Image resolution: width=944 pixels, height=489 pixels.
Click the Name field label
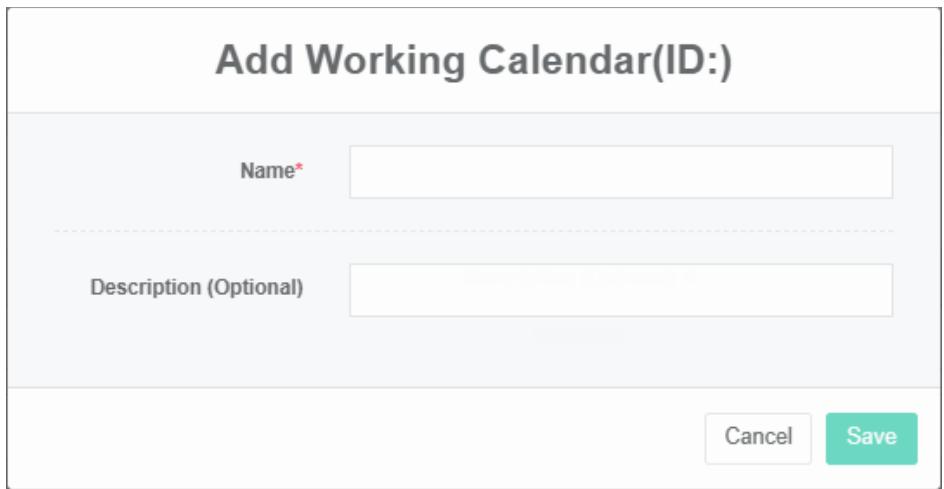click(268, 171)
